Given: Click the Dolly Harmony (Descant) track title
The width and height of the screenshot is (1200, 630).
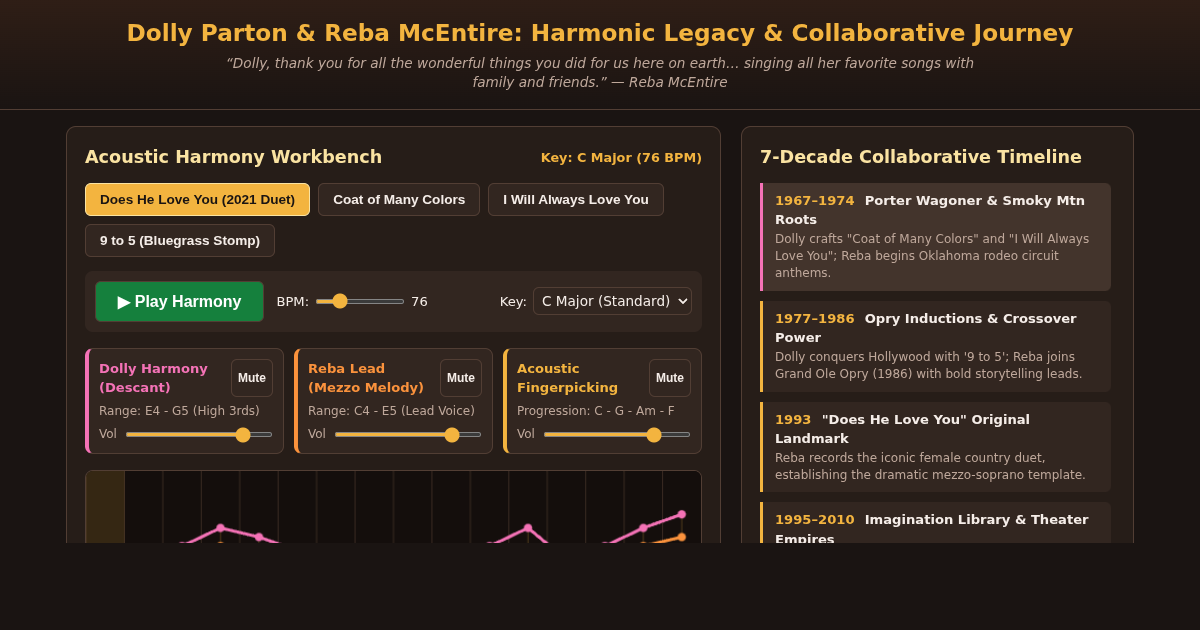Looking at the screenshot, I should [153, 378].
